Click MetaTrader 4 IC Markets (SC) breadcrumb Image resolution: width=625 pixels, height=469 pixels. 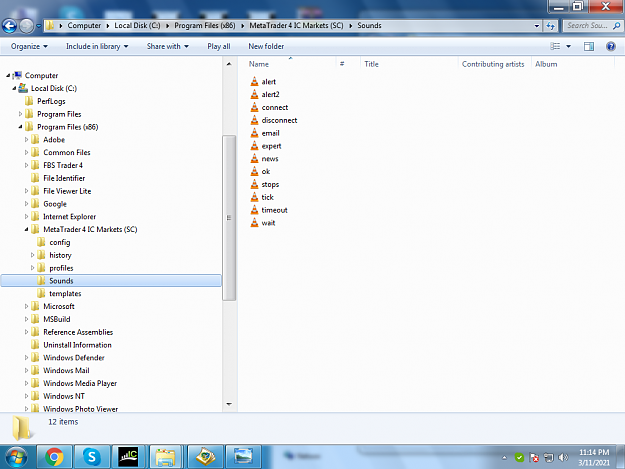tap(296, 26)
